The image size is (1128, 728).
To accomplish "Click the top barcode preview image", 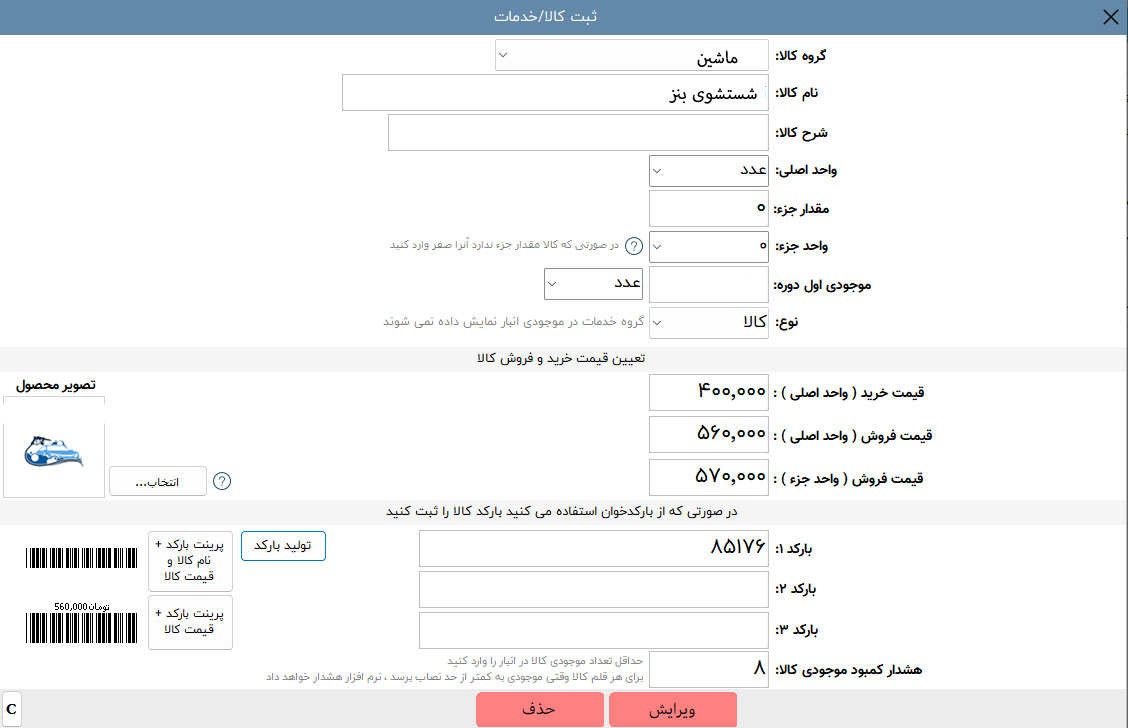I will coord(81,558).
